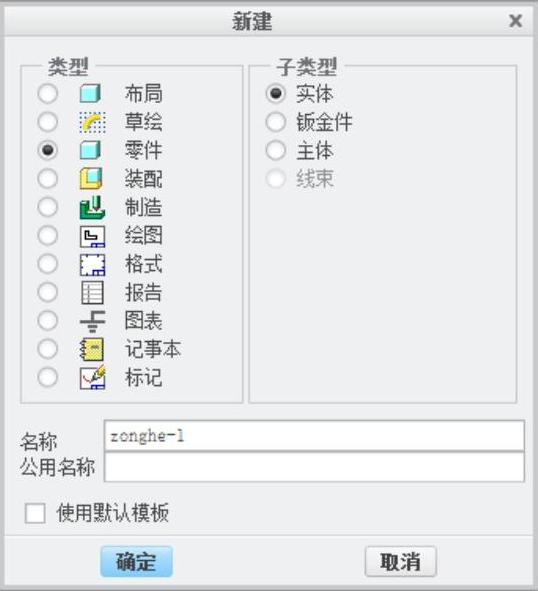Click the 草绘 sketch icon
This screenshot has width=538, height=591.
click(x=92, y=122)
